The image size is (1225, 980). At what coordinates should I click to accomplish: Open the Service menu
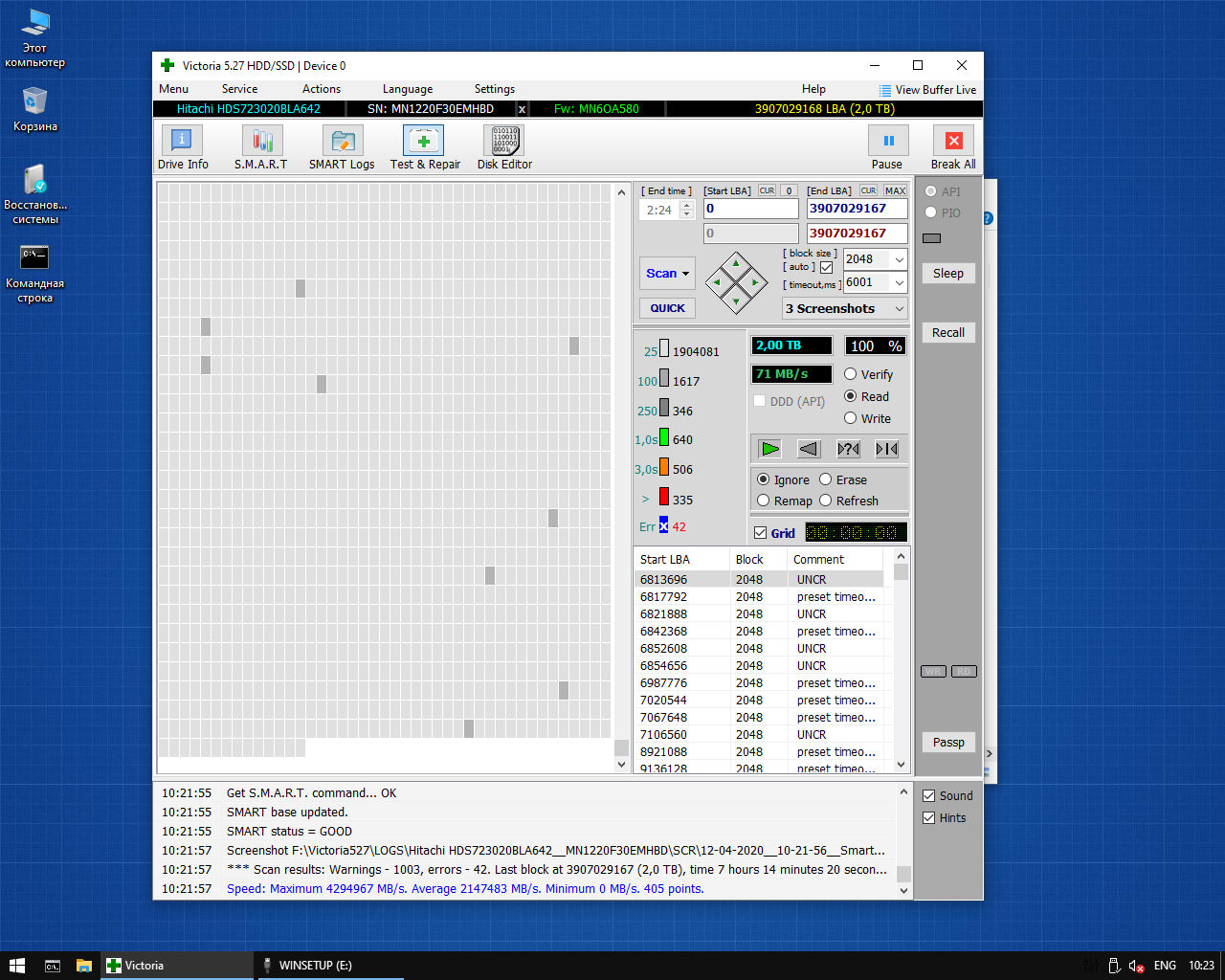pos(239,89)
